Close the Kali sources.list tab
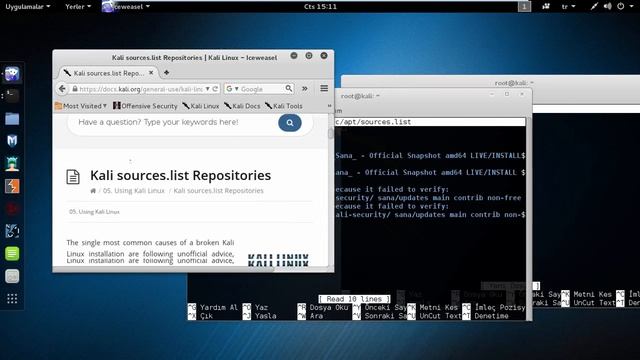 tap(151, 73)
